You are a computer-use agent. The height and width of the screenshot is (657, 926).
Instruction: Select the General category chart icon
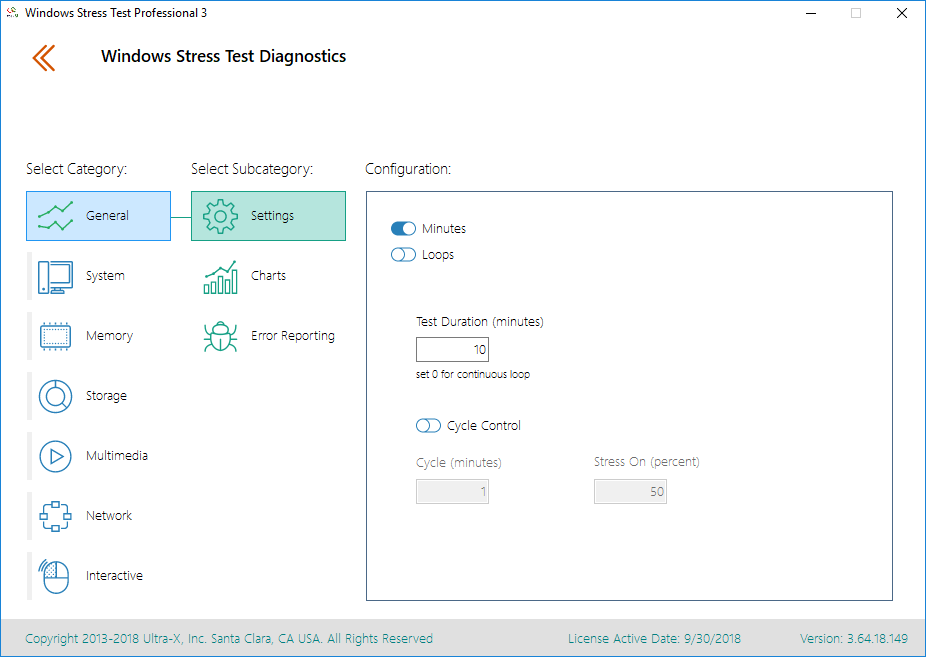click(x=56, y=216)
